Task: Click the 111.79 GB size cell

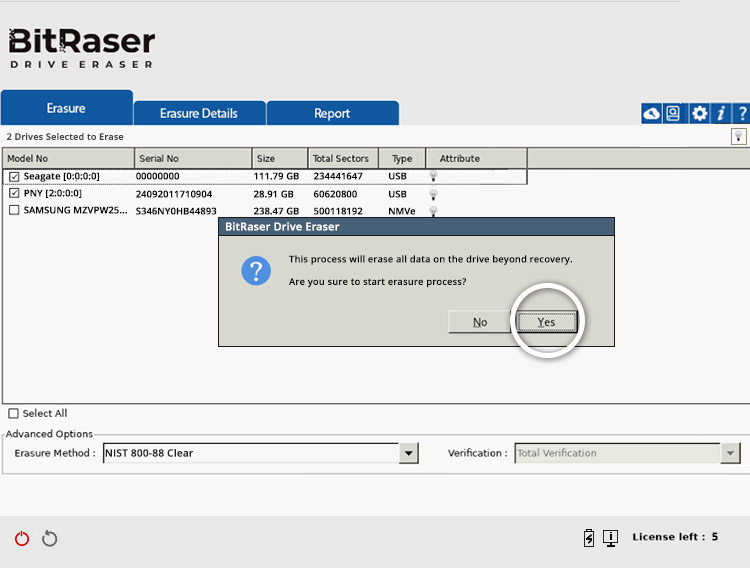Action: pyautogui.click(x=276, y=176)
